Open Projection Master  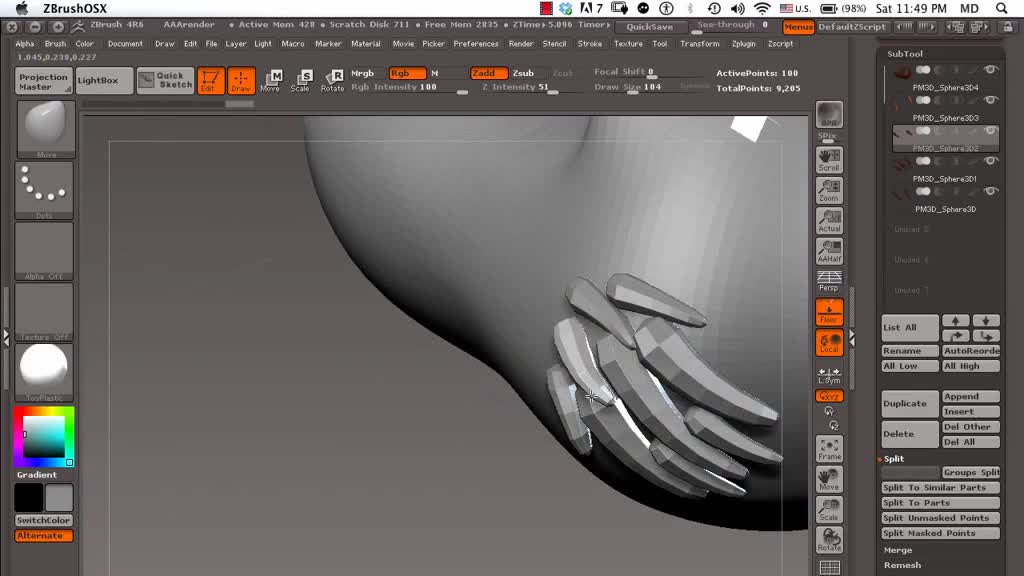click(44, 81)
